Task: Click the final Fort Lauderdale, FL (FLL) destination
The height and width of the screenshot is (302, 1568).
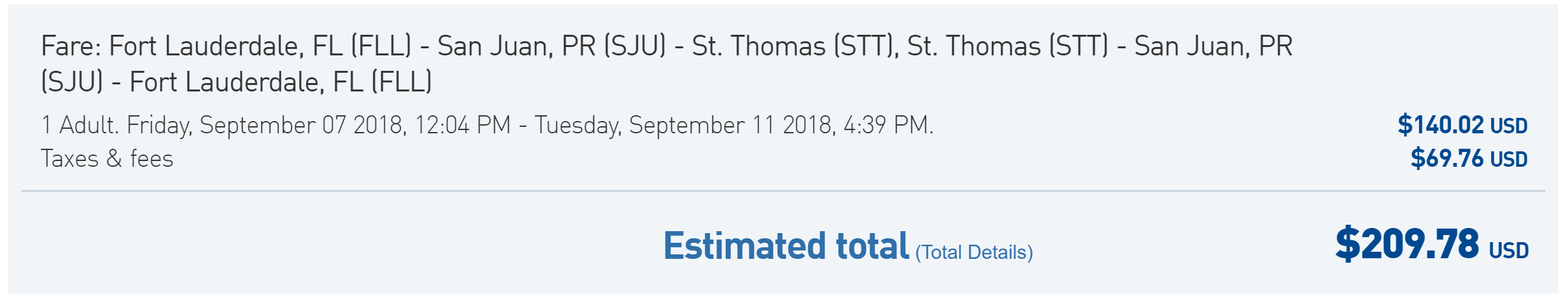Action: [280, 82]
